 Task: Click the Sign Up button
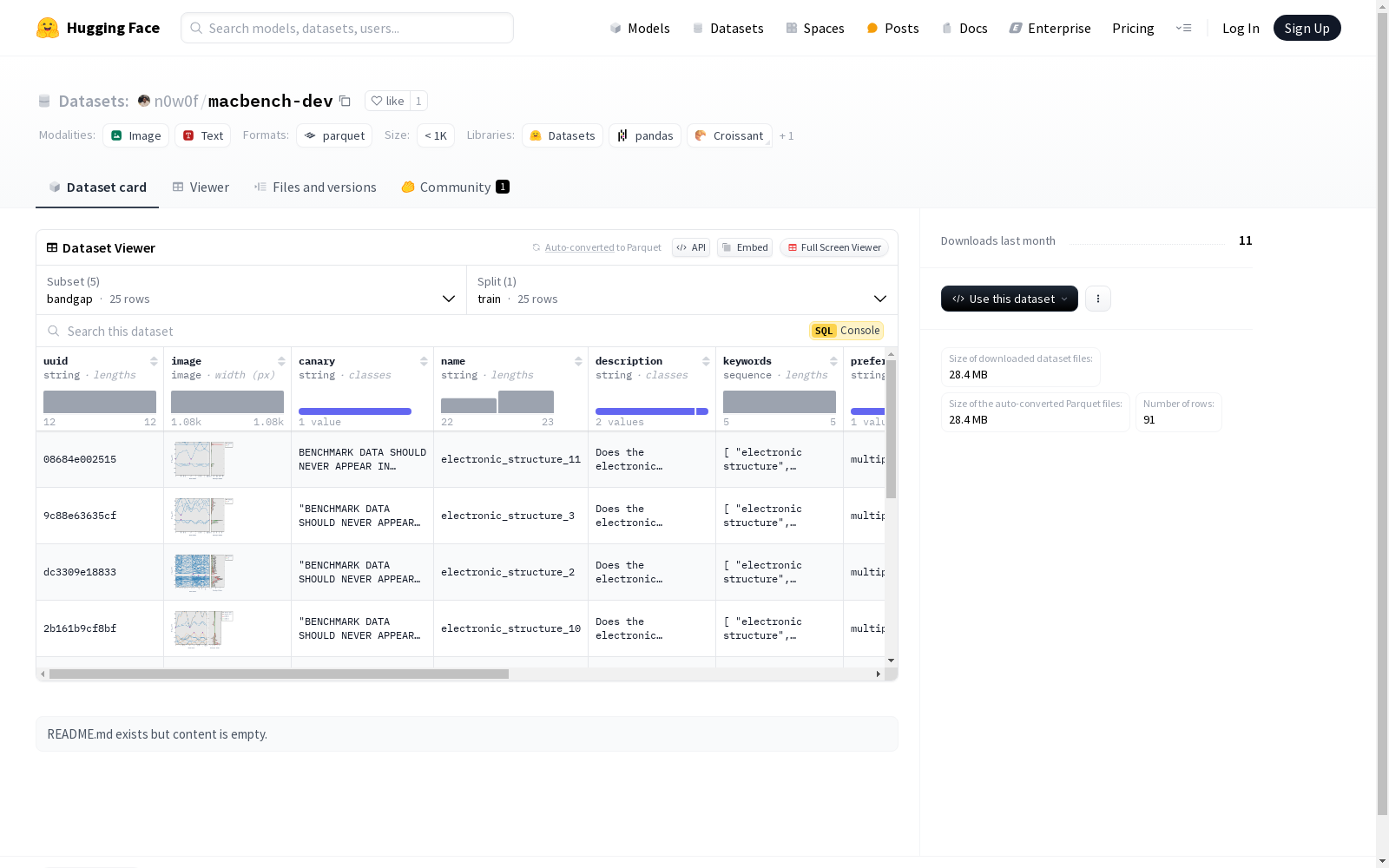[x=1307, y=28]
